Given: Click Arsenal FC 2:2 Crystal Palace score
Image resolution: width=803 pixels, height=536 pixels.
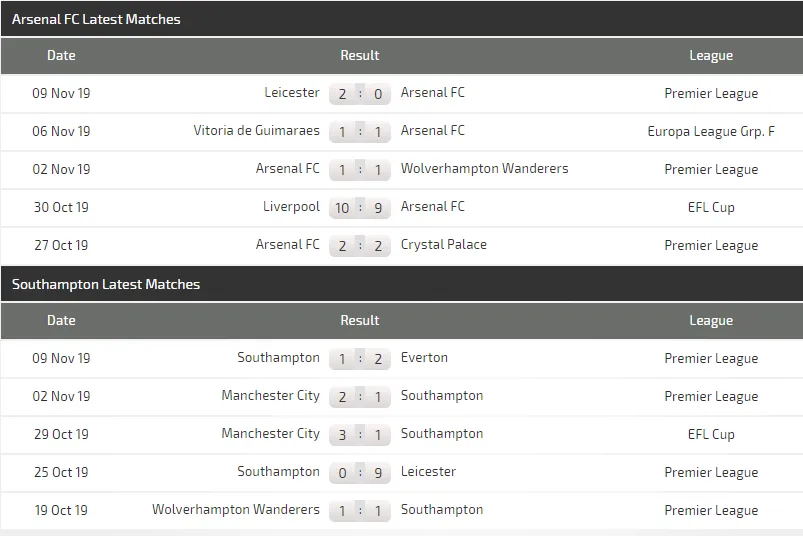Looking at the screenshot, I should point(360,245).
